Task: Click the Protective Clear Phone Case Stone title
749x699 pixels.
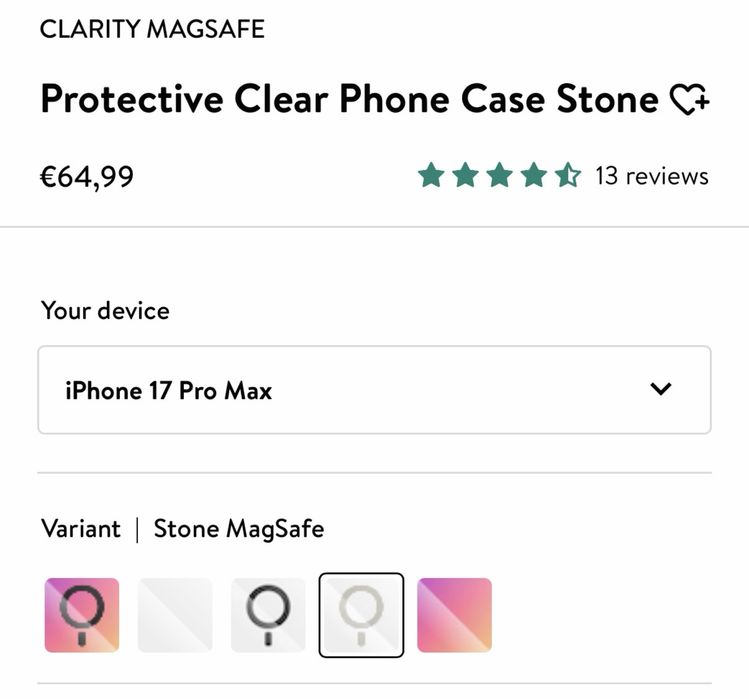Action: [x=349, y=101]
